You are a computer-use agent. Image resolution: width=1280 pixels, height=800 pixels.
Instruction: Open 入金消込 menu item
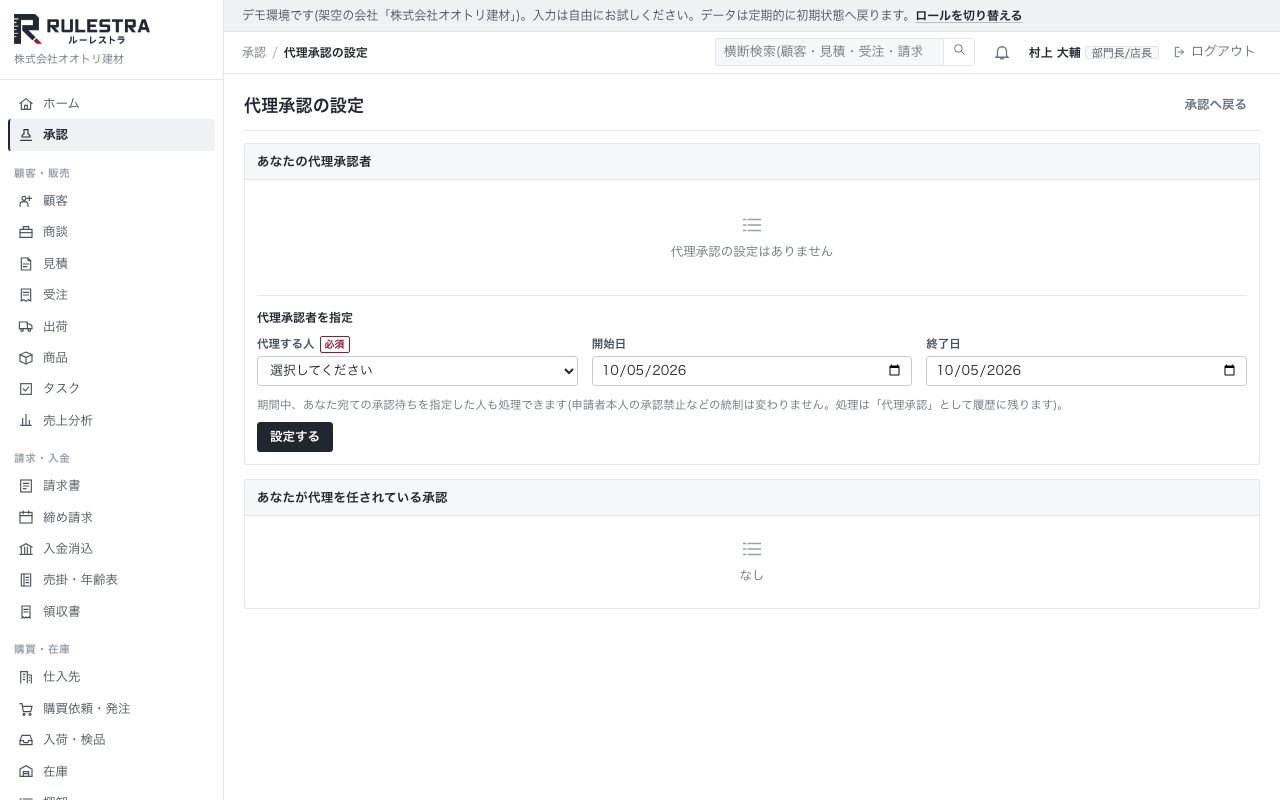(x=111, y=549)
